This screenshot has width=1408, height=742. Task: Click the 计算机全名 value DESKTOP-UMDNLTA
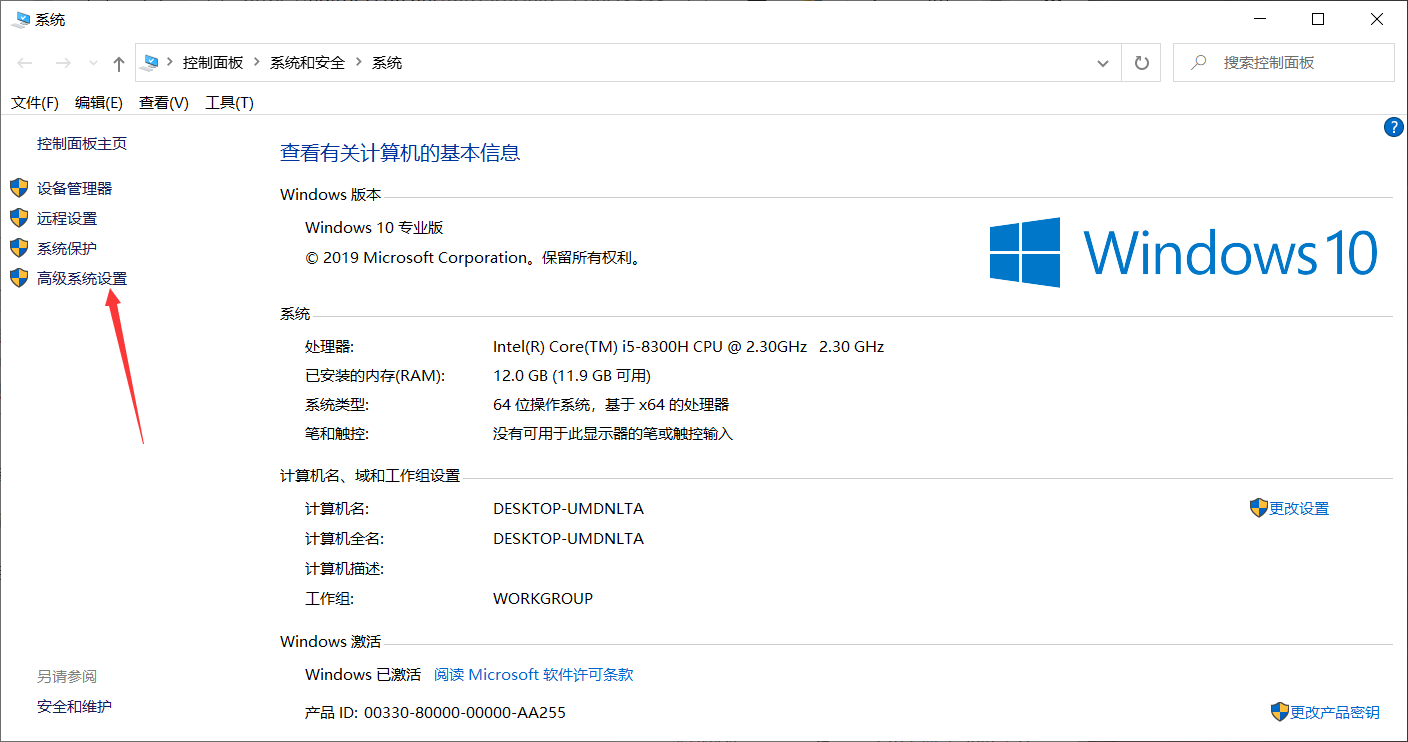pyautogui.click(x=569, y=539)
